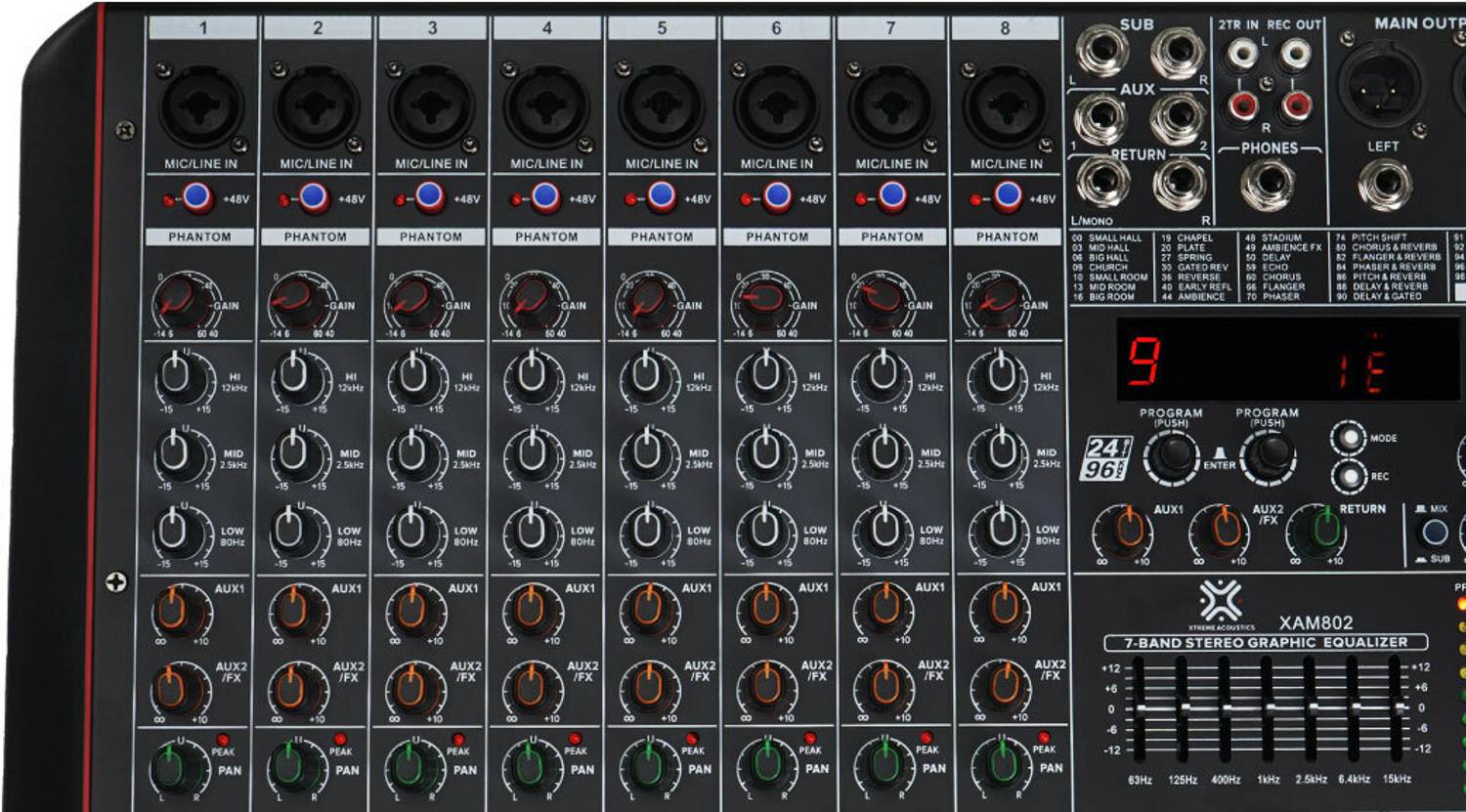The width and height of the screenshot is (1466, 812).
Task: Click the PHONES headphone jack
Action: 1269,184
